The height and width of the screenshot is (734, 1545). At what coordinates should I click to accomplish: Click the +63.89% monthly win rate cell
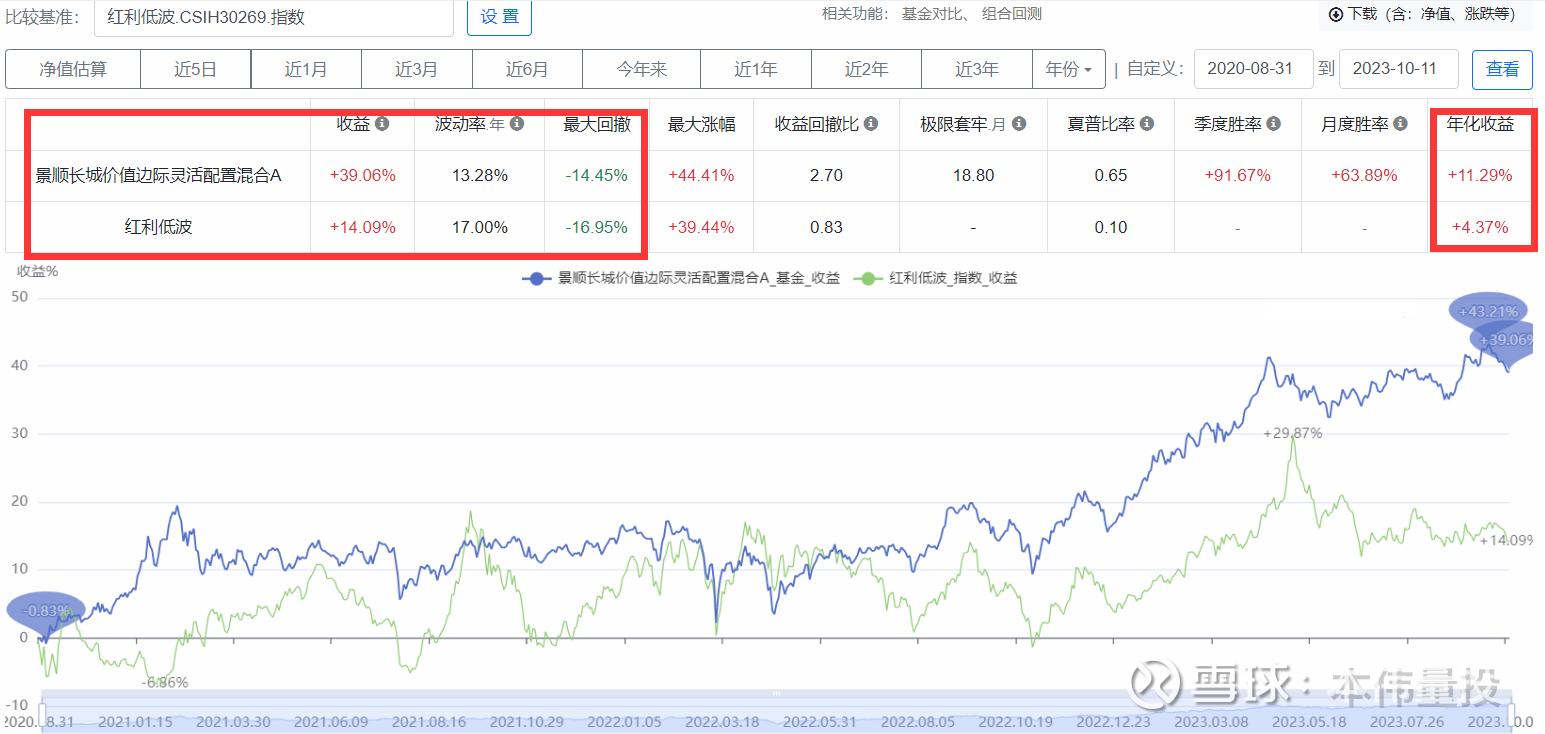[x=1365, y=176]
